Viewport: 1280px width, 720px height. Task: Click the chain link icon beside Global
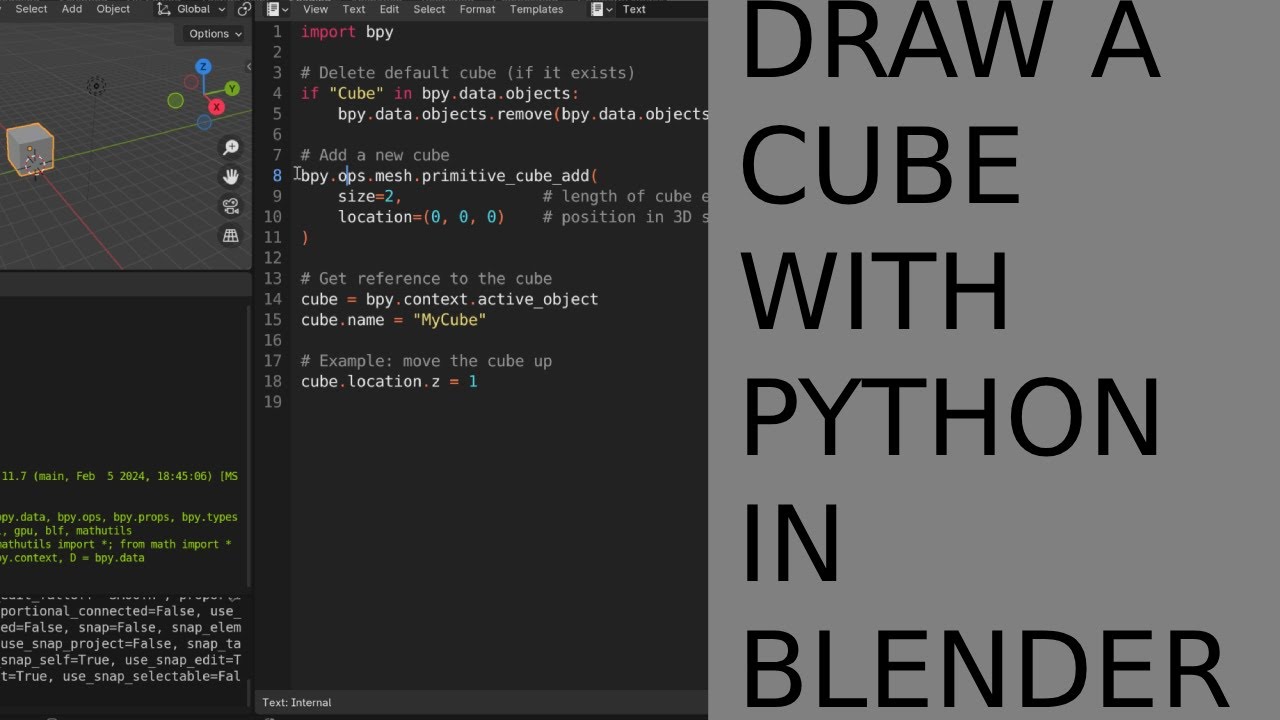pos(244,9)
